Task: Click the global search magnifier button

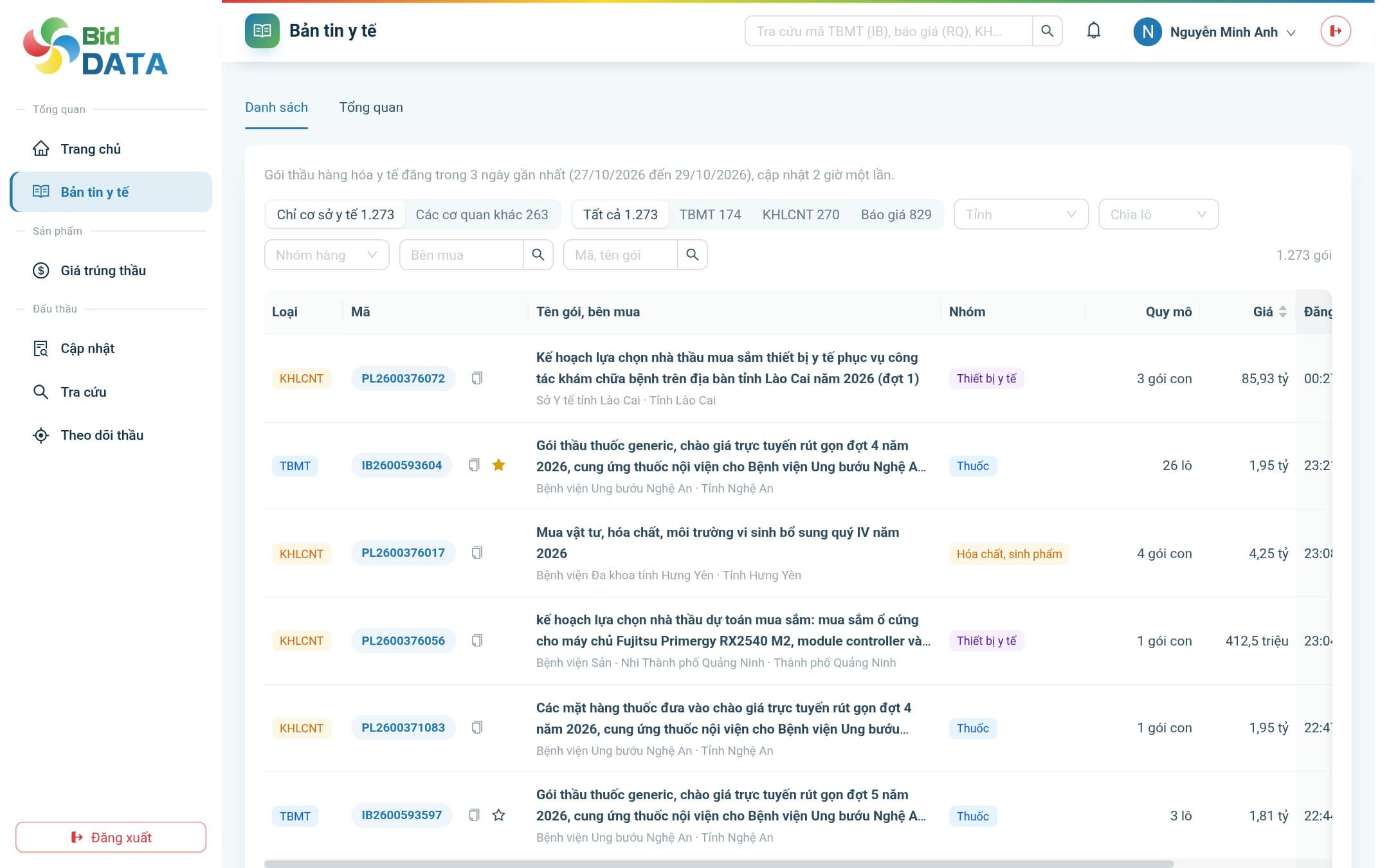Action: (x=1047, y=31)
